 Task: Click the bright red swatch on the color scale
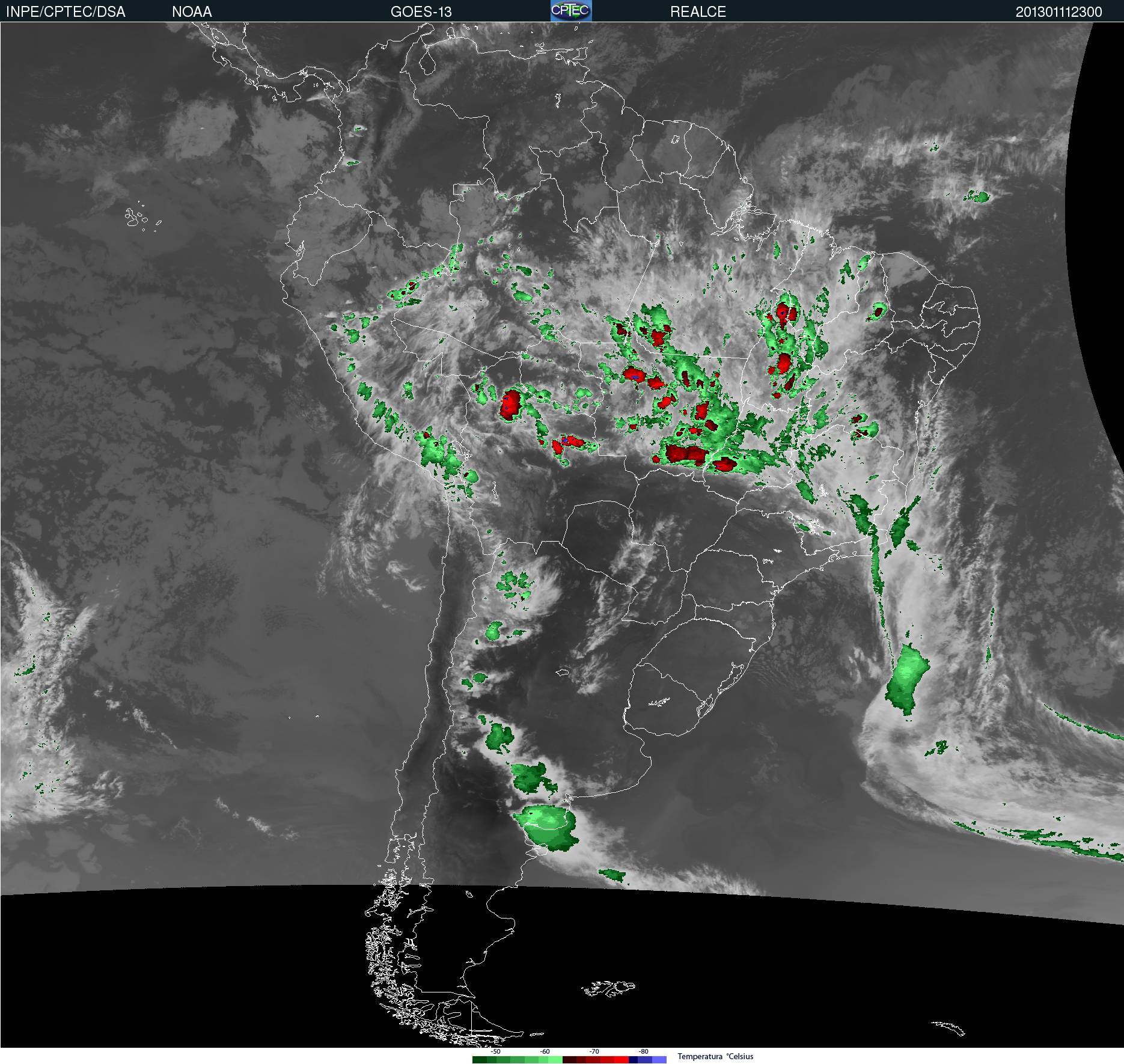622,1060
